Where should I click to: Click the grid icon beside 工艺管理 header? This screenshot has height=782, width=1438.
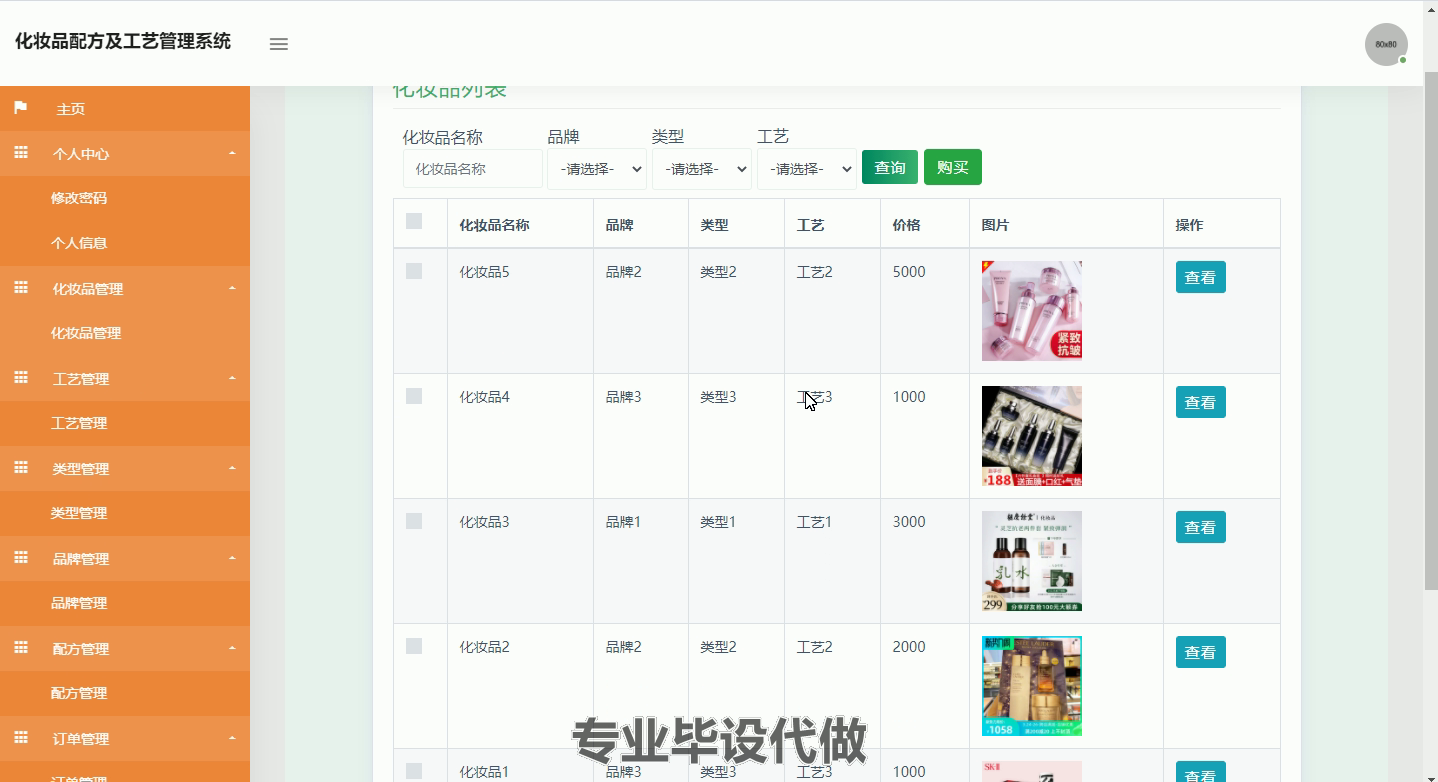pyautogui.click(x=20, y=378)
